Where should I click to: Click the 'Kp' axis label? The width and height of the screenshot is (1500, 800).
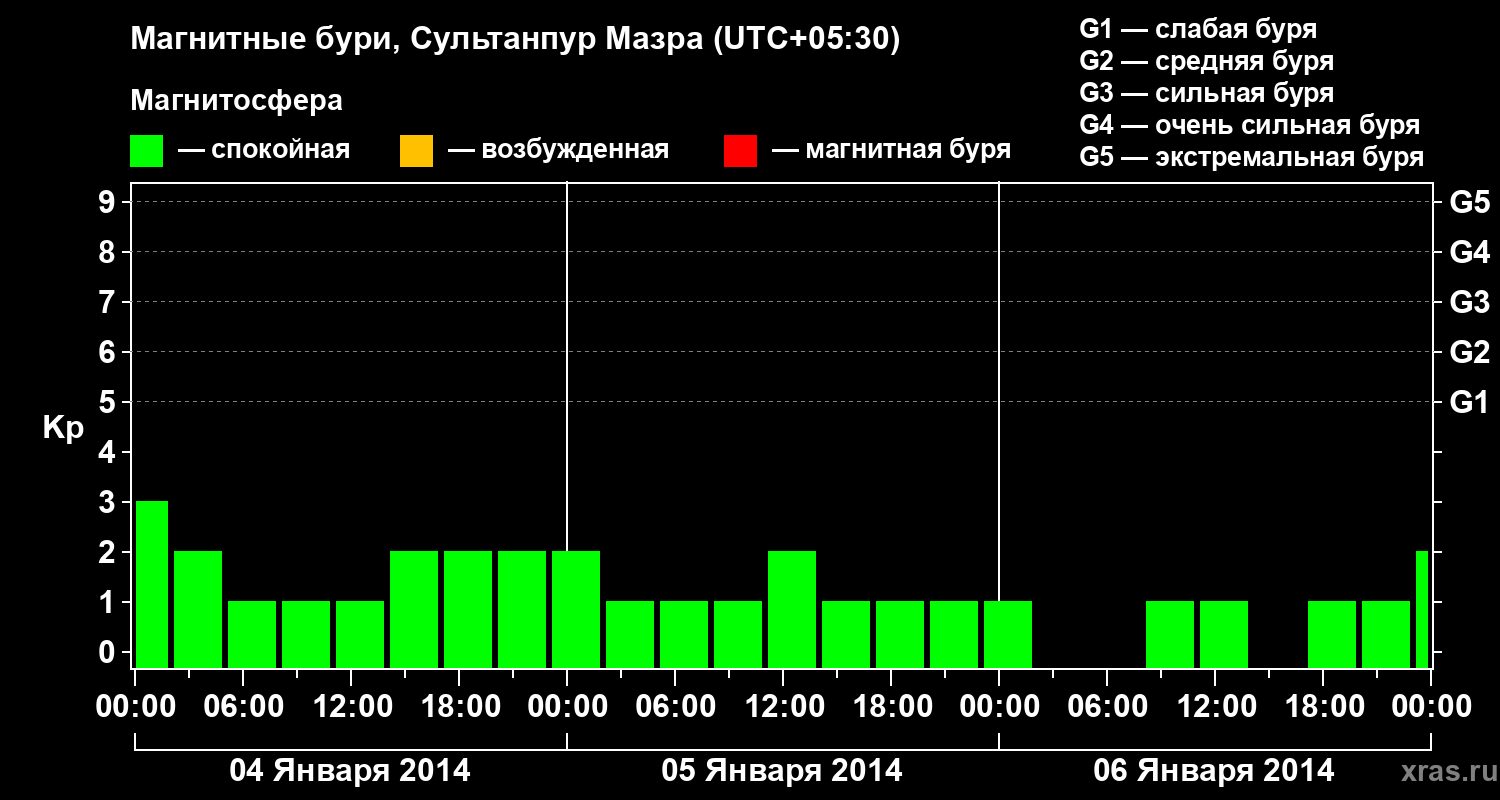[63, 428]
